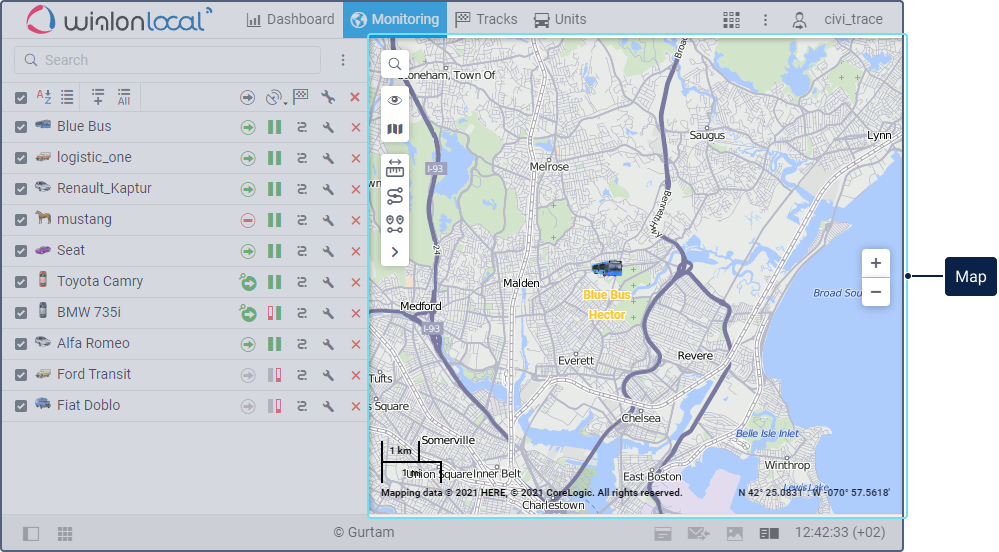The width and height of the screenshot is (999, 552).
Task: Click Seat quick track icon
Action: coord(302,251)
